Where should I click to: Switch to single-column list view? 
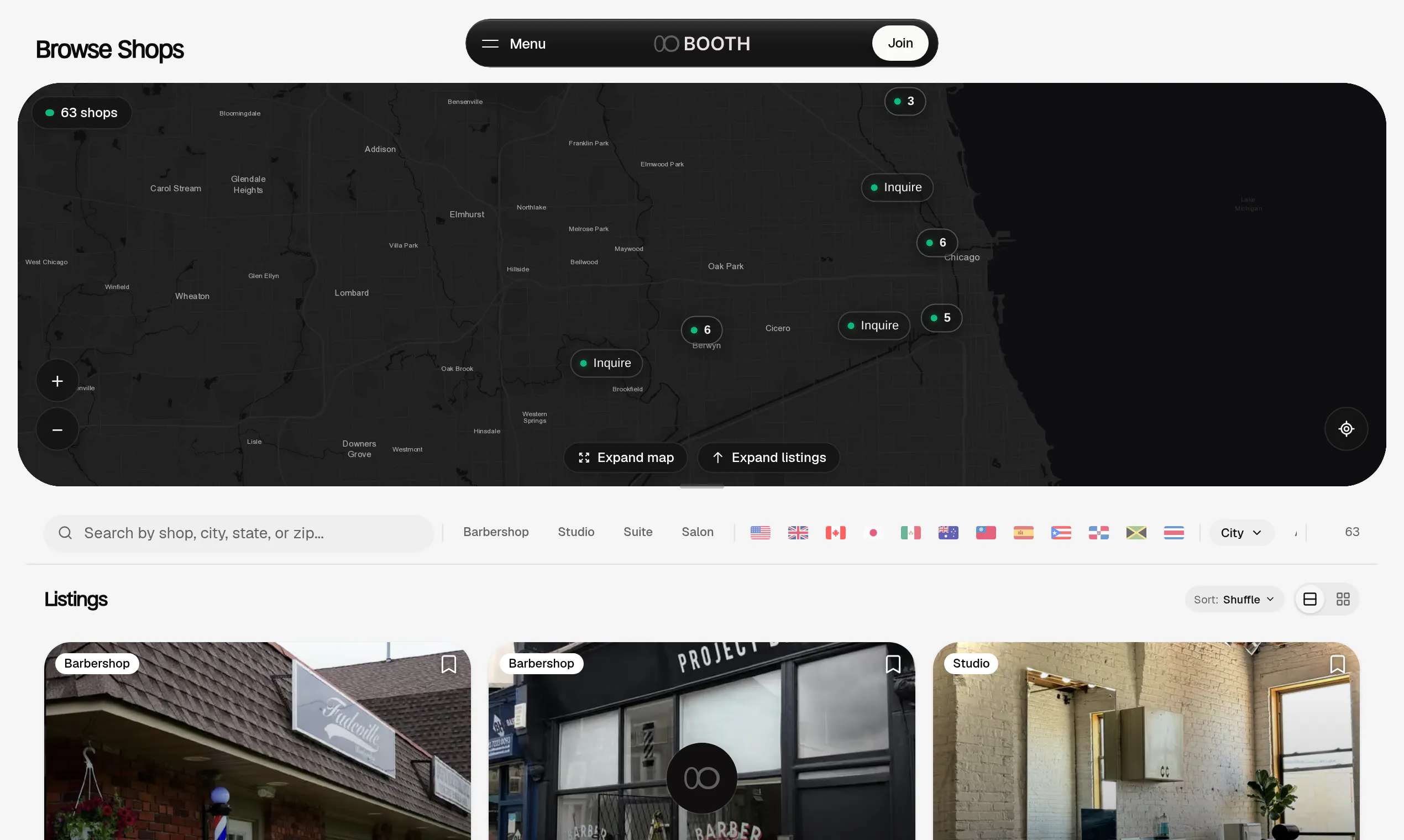[1310, 599]
